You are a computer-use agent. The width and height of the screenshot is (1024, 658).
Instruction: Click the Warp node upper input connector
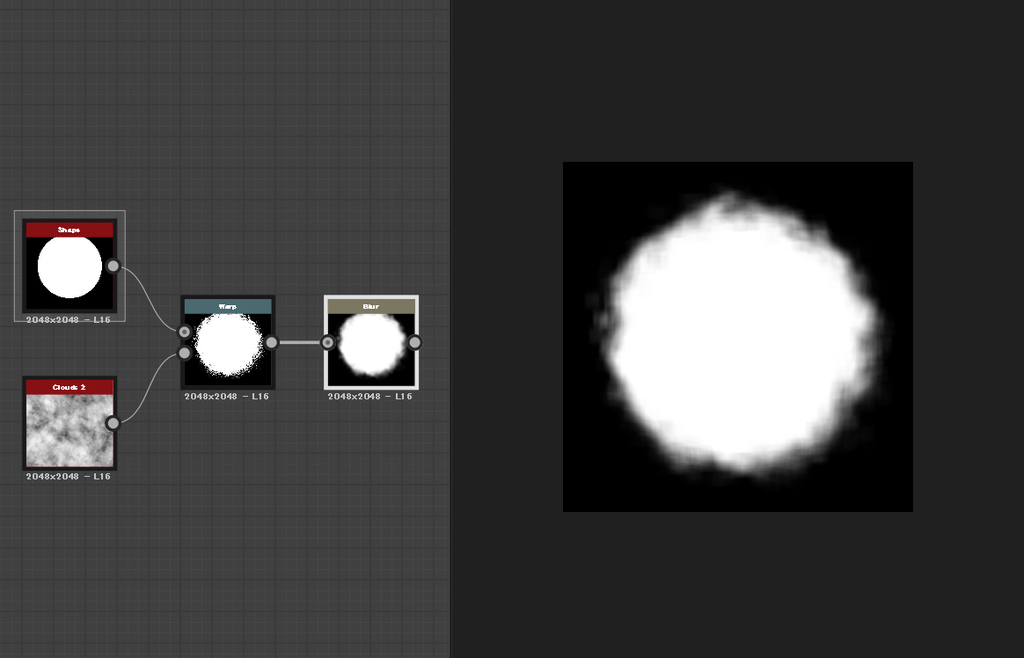pos(185,332)
